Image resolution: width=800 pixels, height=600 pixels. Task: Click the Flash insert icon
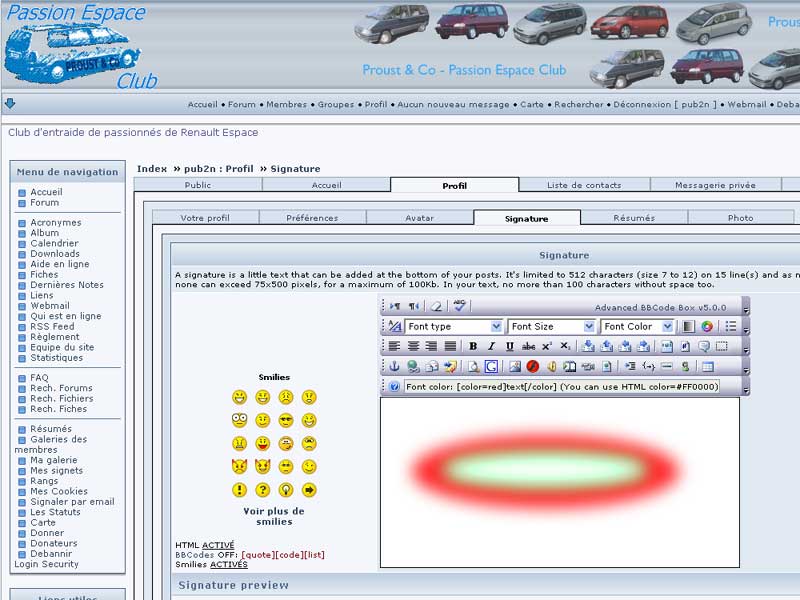[x=533, y=366]
